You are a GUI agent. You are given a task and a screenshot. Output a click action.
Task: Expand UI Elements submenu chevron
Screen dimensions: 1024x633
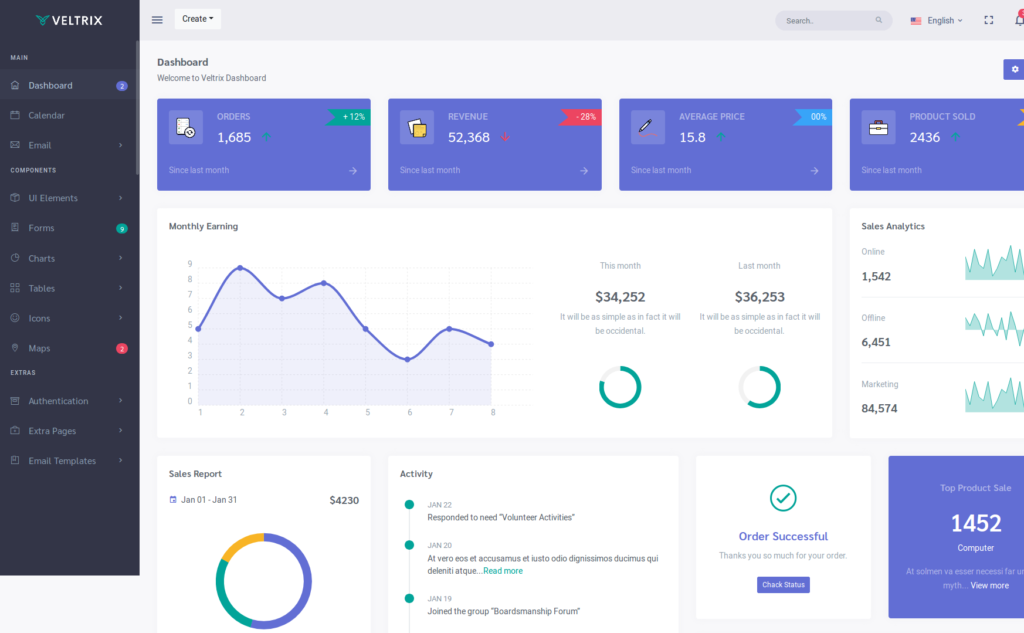pyautogui.click(x=120, y=198)
